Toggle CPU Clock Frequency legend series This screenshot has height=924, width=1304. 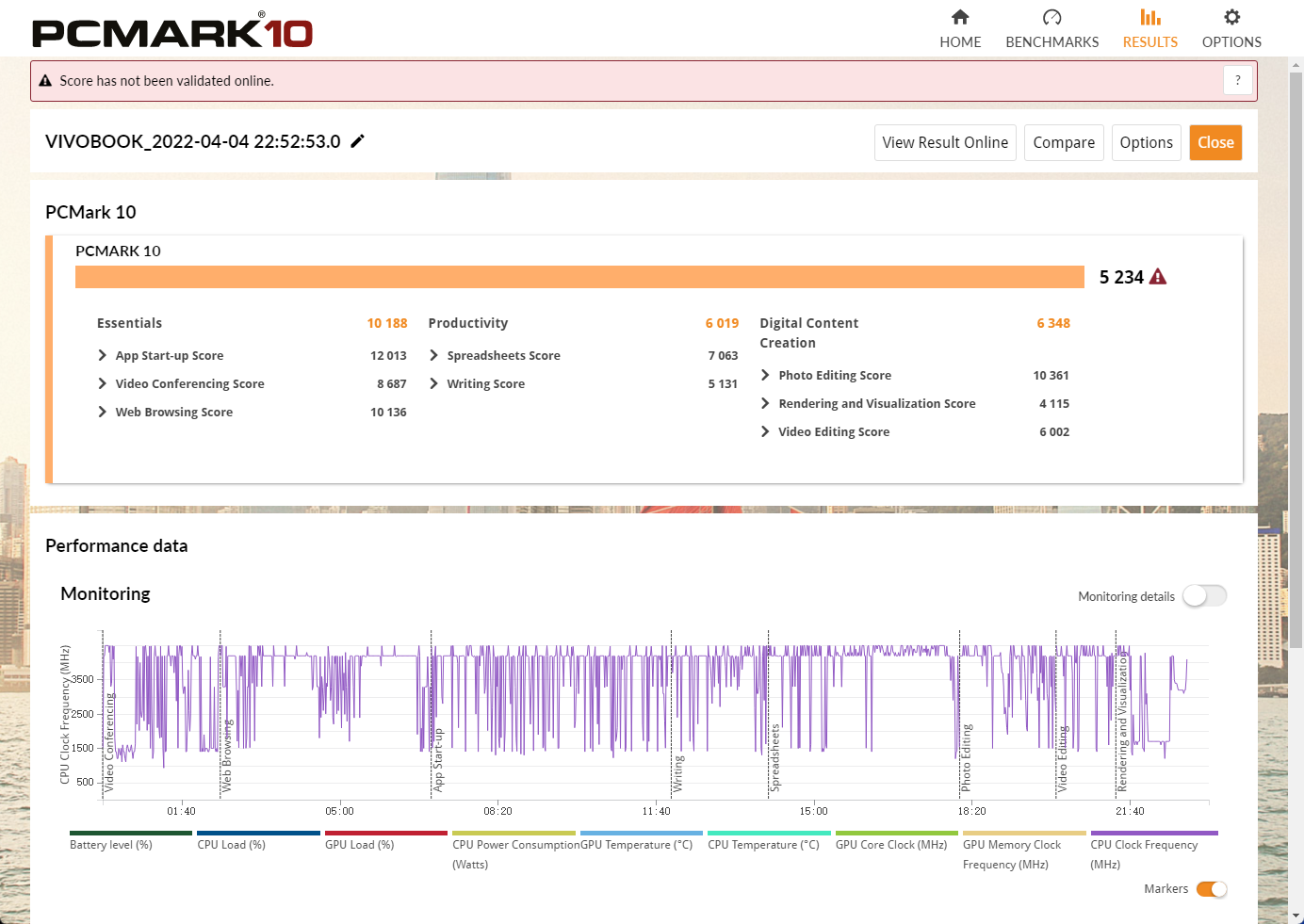[1153, 844]
